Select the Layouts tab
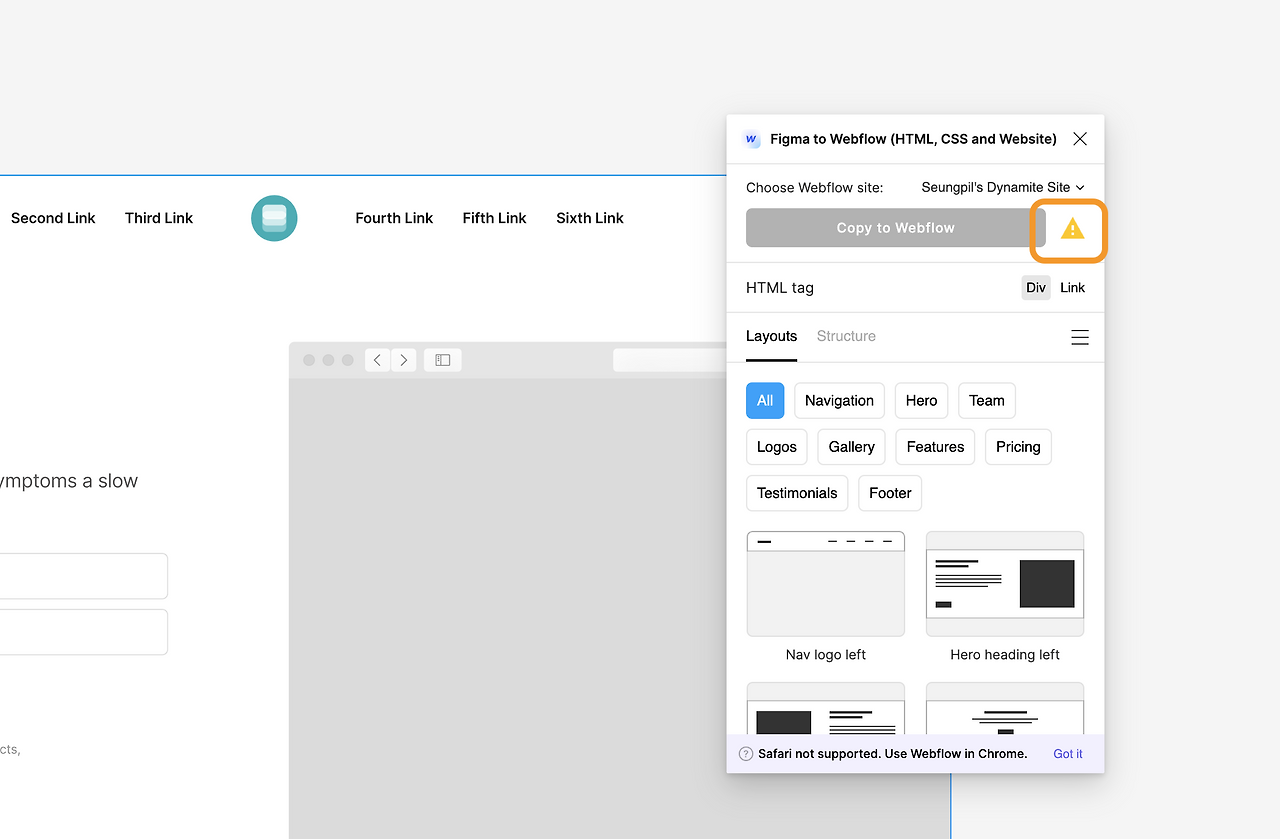Screen dimensions: 1280x839 point(771,336)
